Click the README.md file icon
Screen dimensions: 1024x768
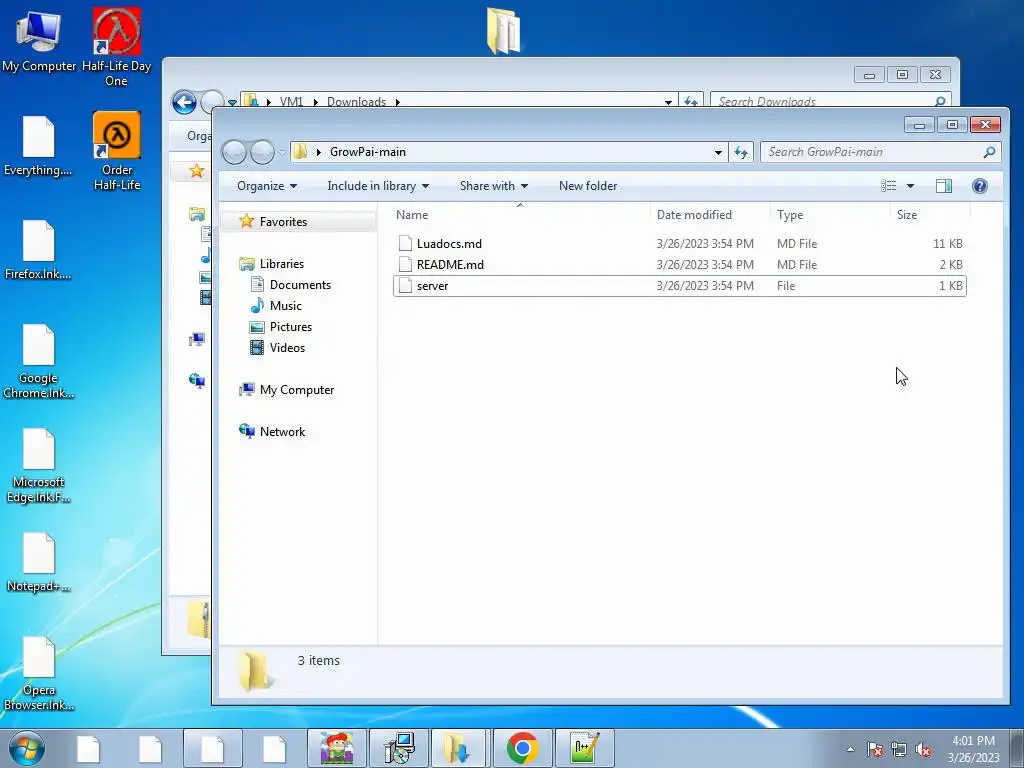[x=405, y=264]
